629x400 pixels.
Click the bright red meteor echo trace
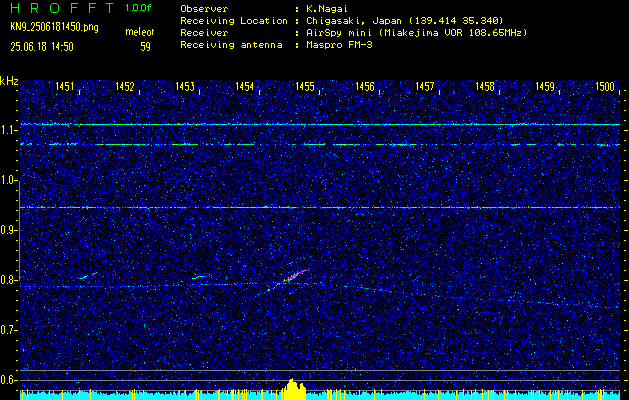[296, 275]
